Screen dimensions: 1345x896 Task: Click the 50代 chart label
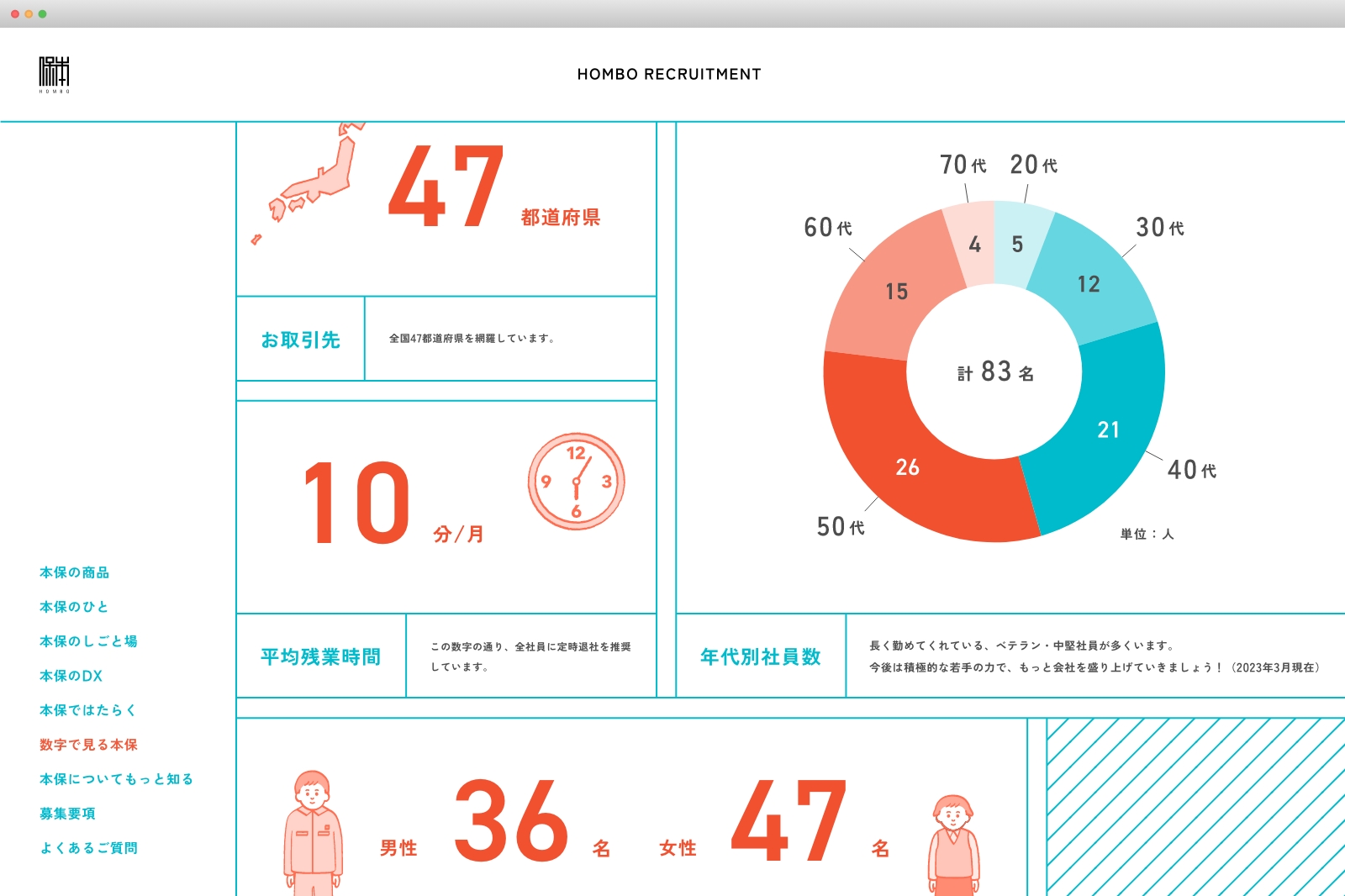841,527
